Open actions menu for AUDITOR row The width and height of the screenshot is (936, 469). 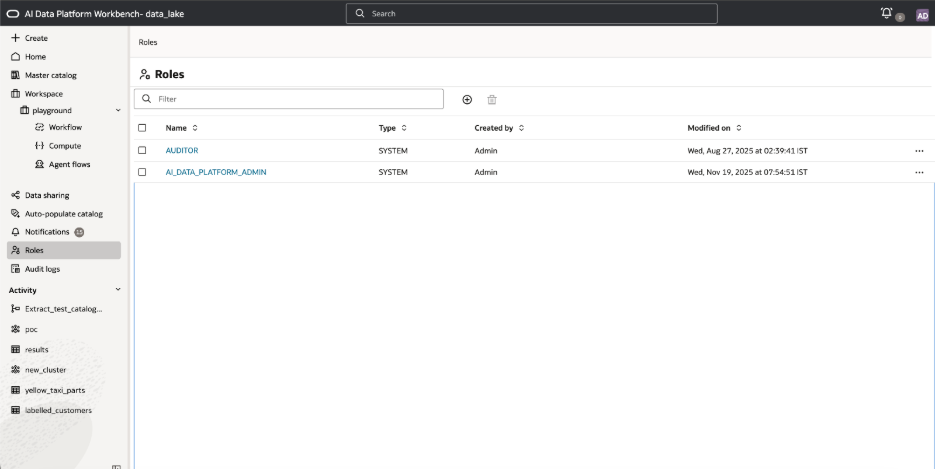click(919, 151)
